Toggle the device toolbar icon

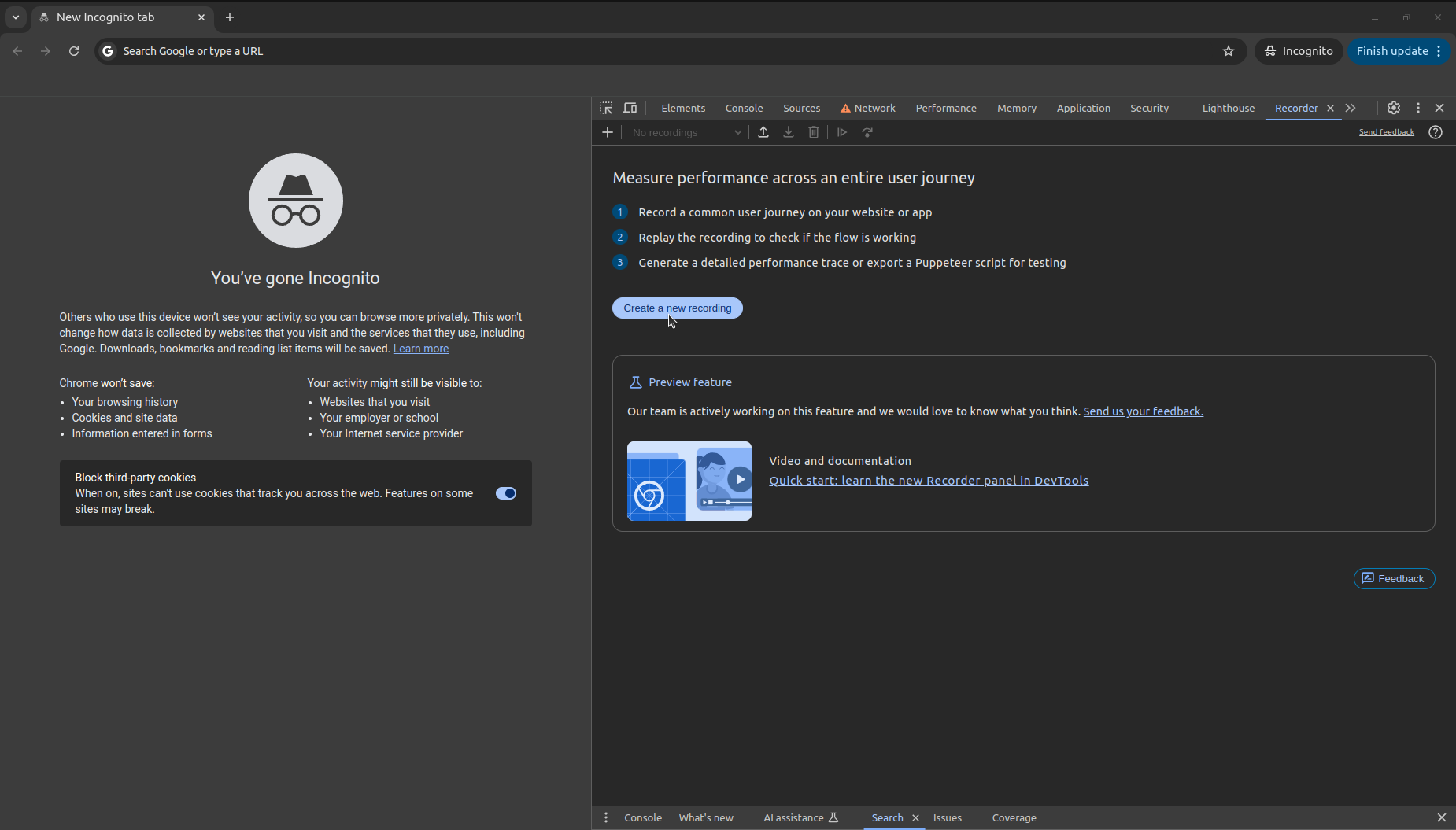[630, 108]
